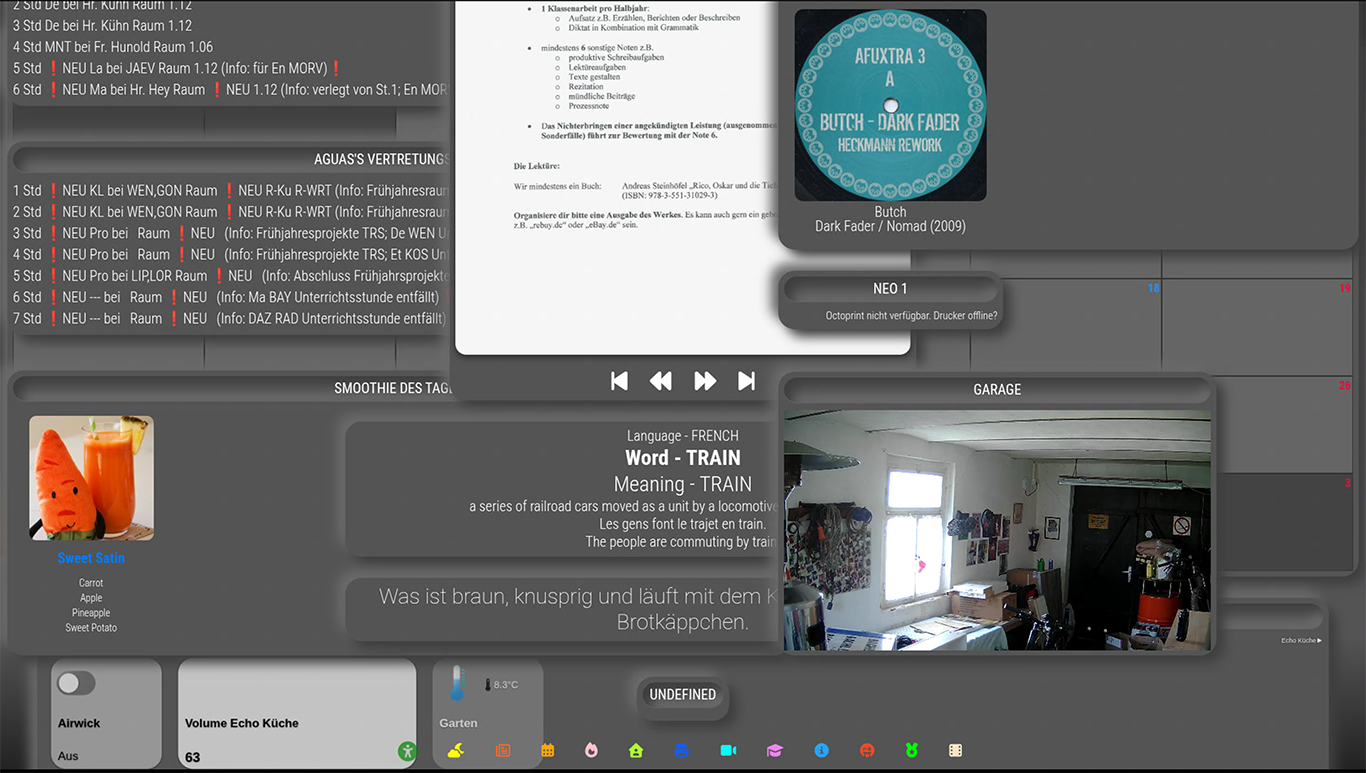Switch to the cyan video camera page
The height and width of the screenshot is (773, 1366).
(728, 750)
